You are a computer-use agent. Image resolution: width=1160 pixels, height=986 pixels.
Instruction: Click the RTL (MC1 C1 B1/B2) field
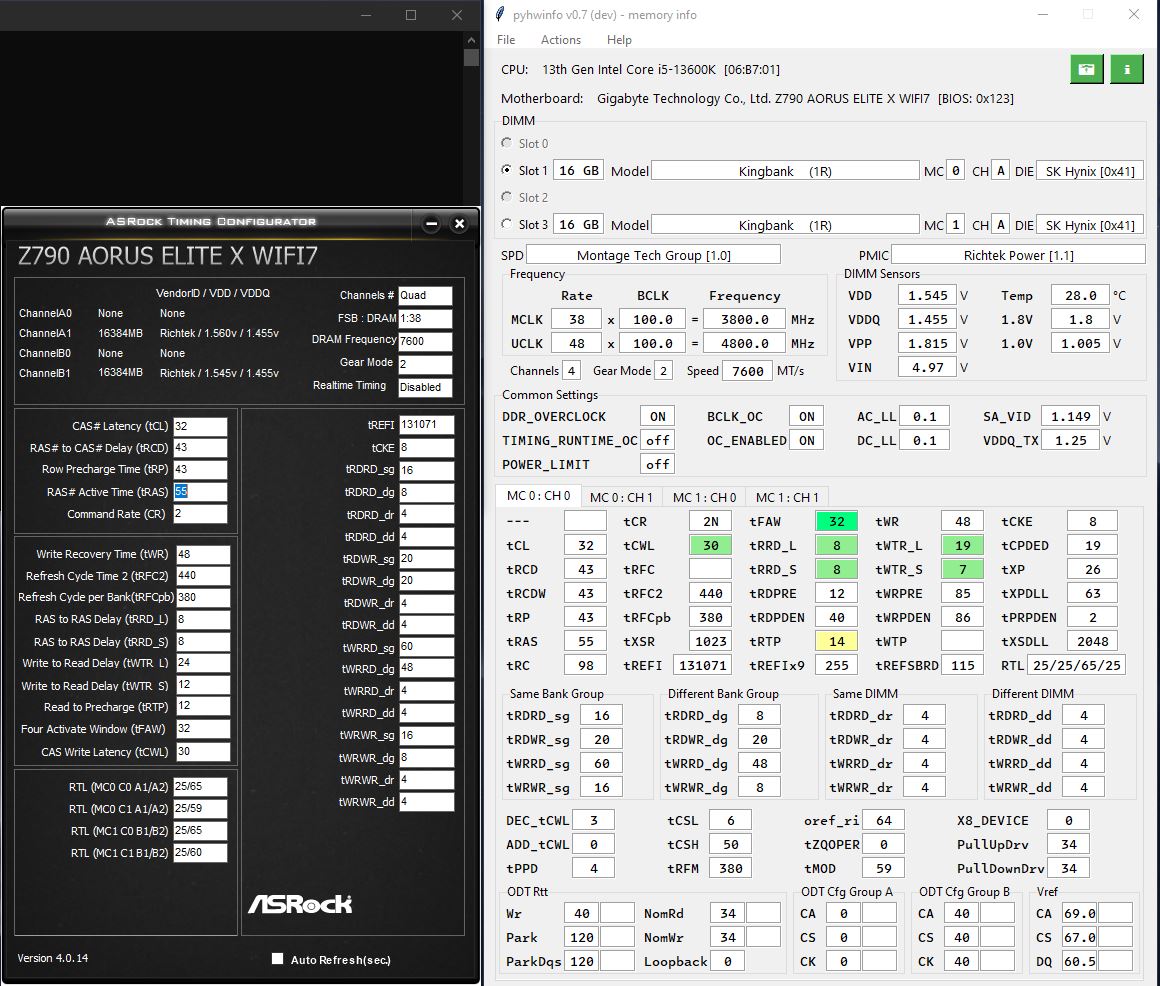point(200,852)
